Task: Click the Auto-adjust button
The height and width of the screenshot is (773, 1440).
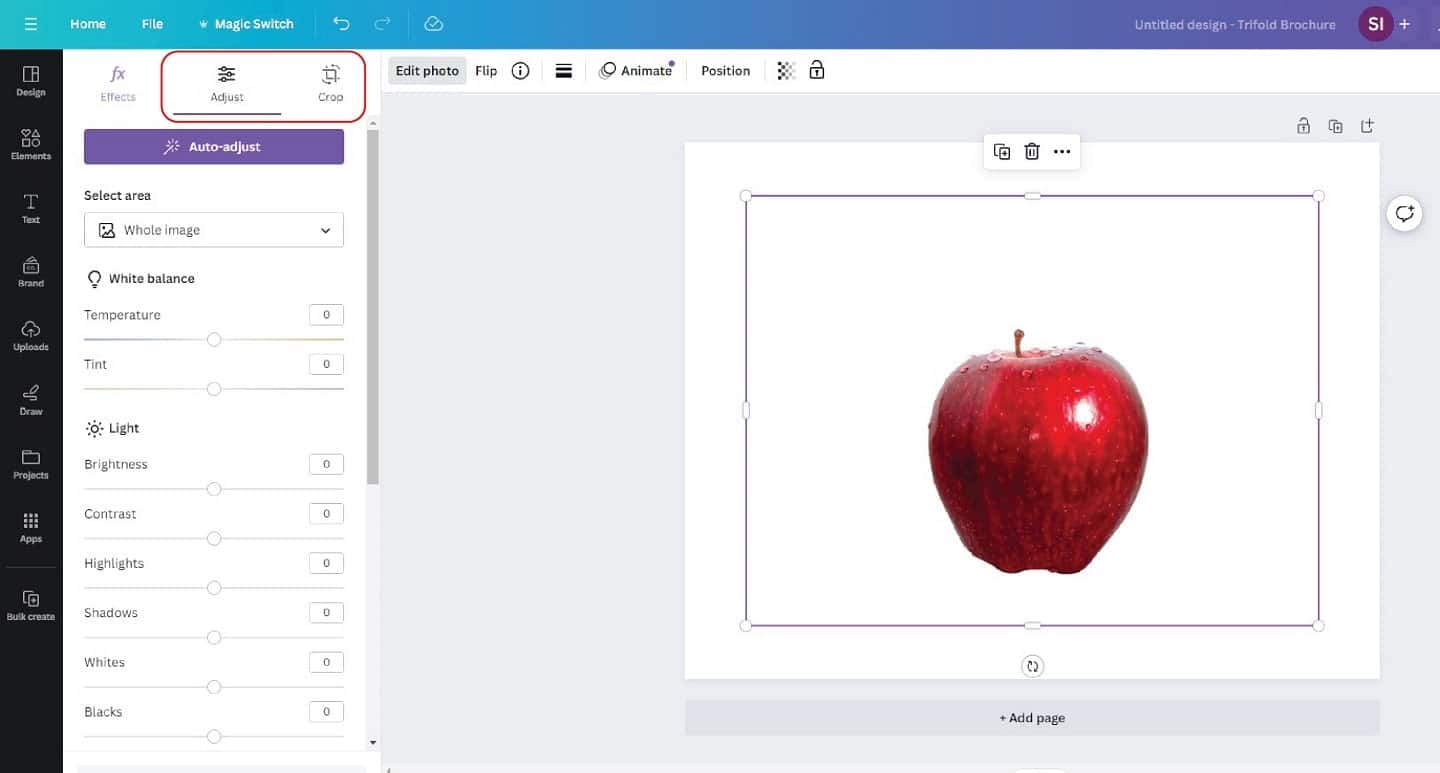Action: [x=213, y=146]
